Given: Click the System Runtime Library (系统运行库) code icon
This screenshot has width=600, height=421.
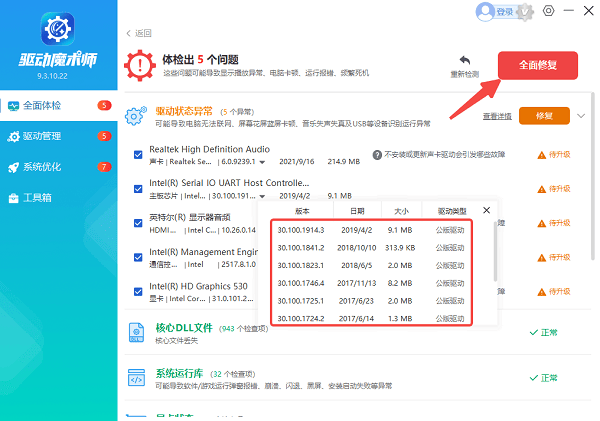Looking at the screenshot, I should click(x=137, y=378).
